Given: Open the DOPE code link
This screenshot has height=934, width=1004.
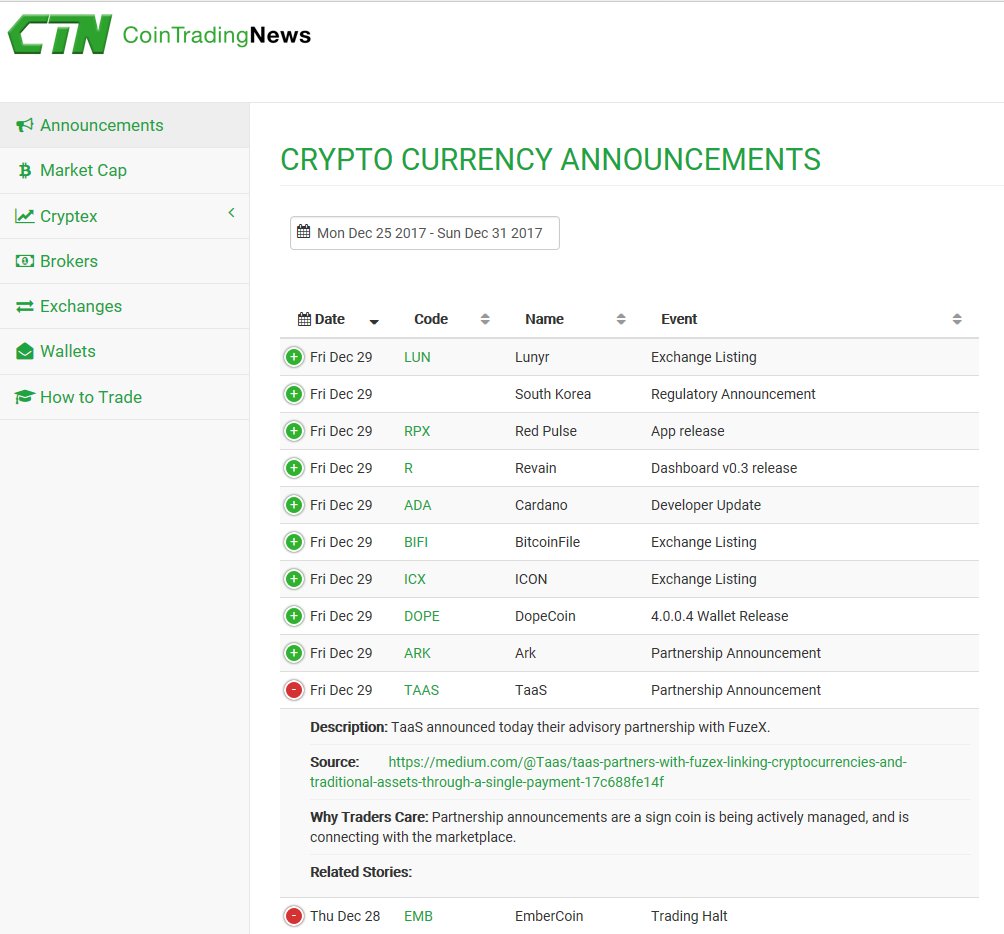Looking at the screenshot, I should tap(421, 616).
